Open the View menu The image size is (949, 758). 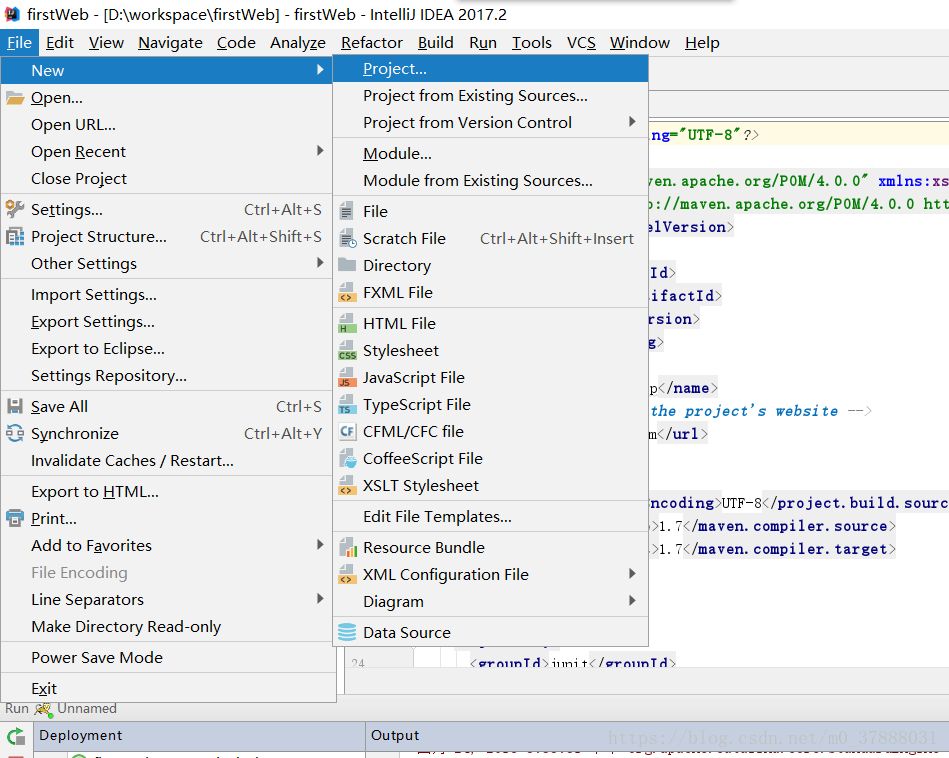point(106,43)
